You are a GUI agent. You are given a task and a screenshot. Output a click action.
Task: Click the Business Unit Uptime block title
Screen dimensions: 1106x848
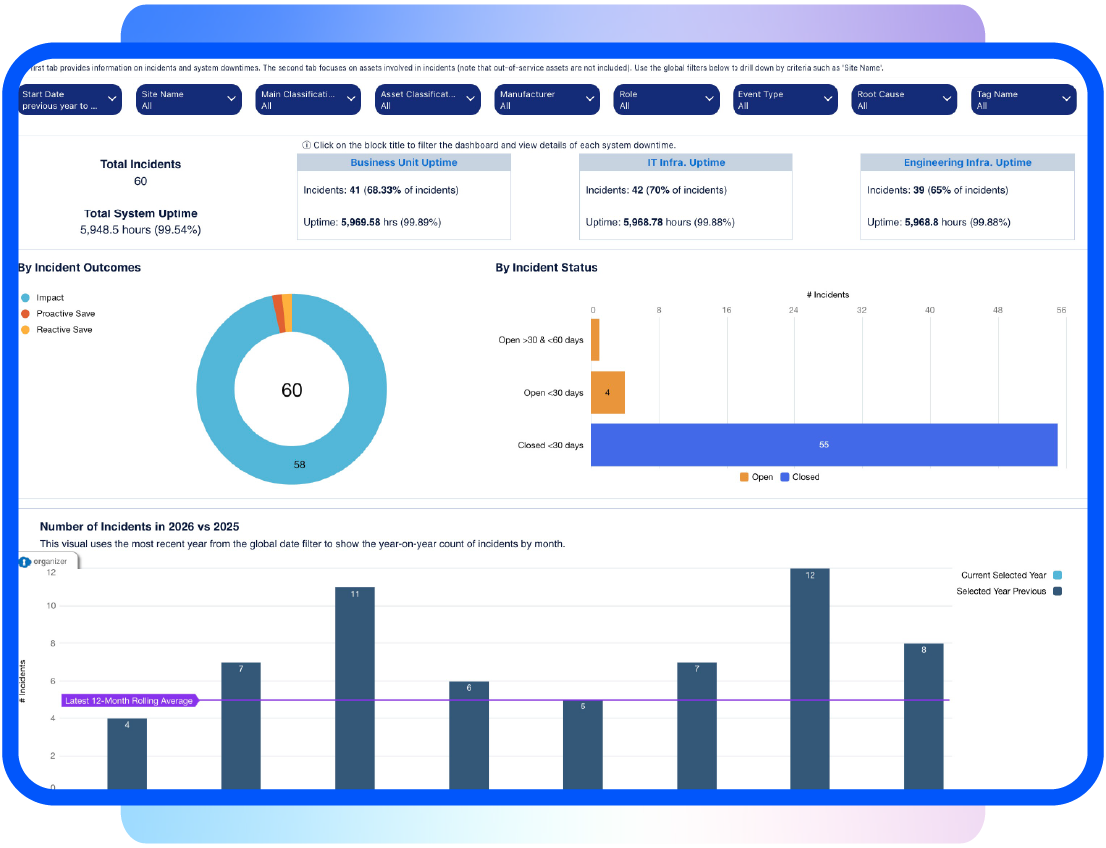(403, 162)
